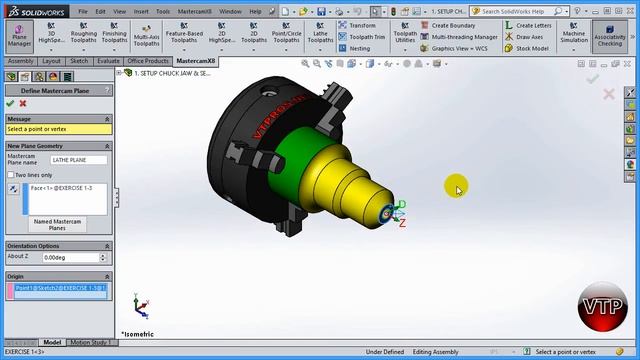Open the Roughing Toolpaths dropdown arrow
640x360 pixels.
[x=84, y=50]
